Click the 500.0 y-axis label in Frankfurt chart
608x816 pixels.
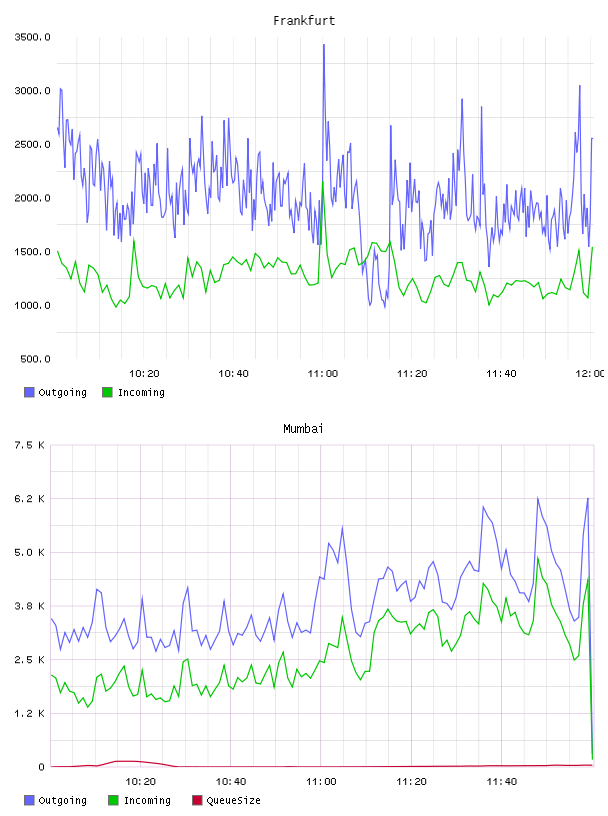click(x=35, y=359)
